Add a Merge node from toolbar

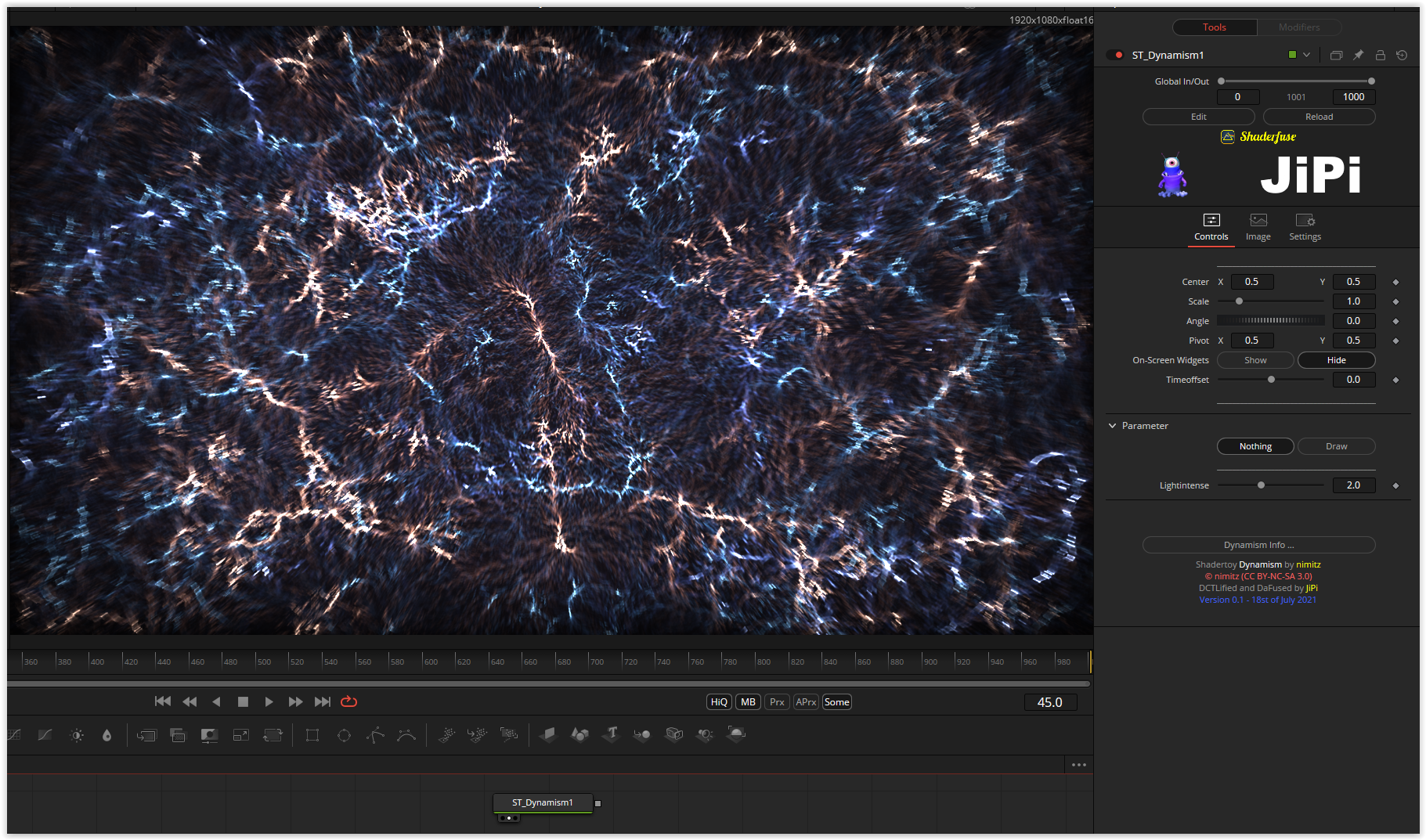pyautogui.click(x=146, y=735)
